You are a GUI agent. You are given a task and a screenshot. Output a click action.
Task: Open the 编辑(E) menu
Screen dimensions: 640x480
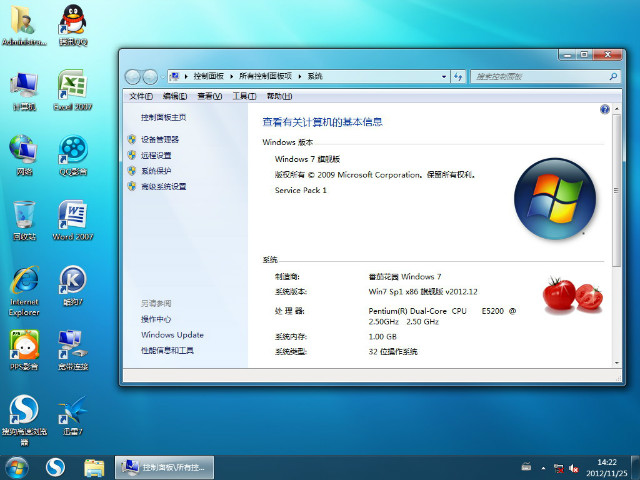[x=175, y=96]
